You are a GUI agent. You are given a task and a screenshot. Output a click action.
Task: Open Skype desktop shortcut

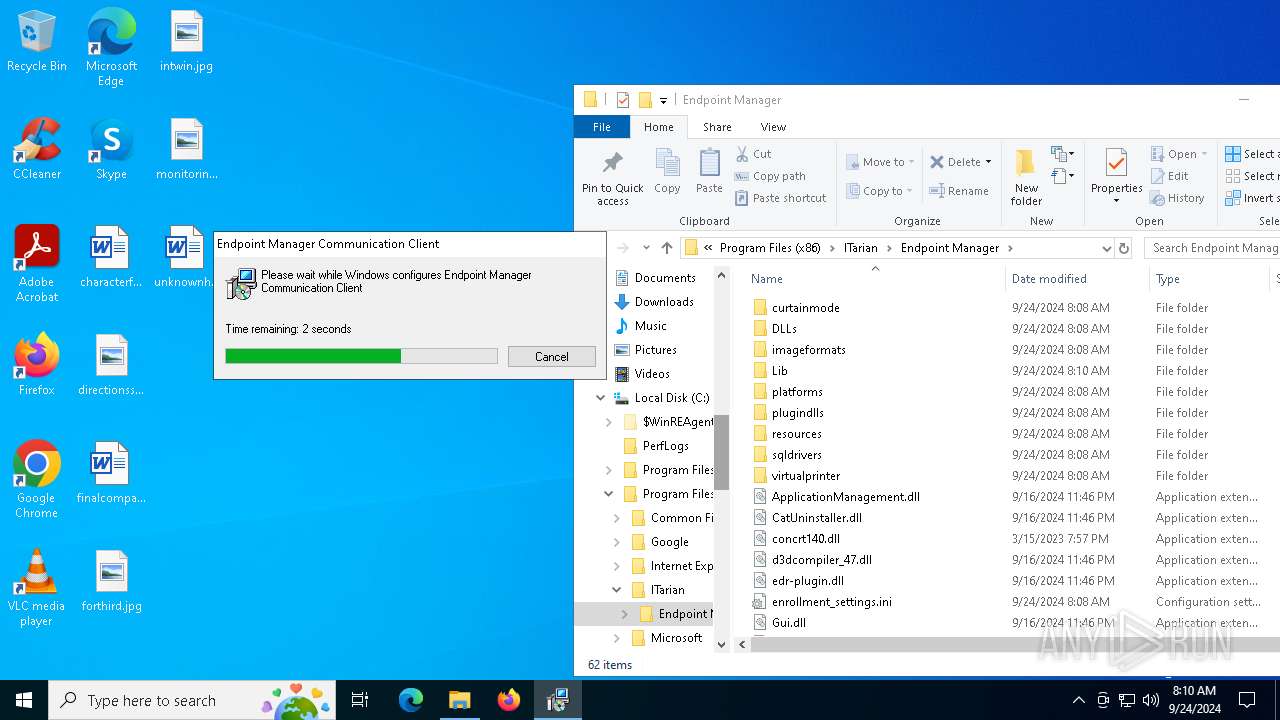point(111,149)
